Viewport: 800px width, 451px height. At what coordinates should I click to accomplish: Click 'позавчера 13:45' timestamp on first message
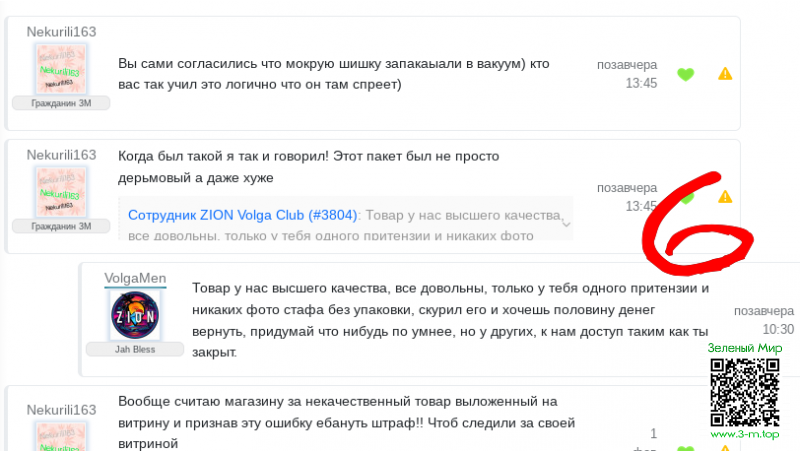(627, 73)
